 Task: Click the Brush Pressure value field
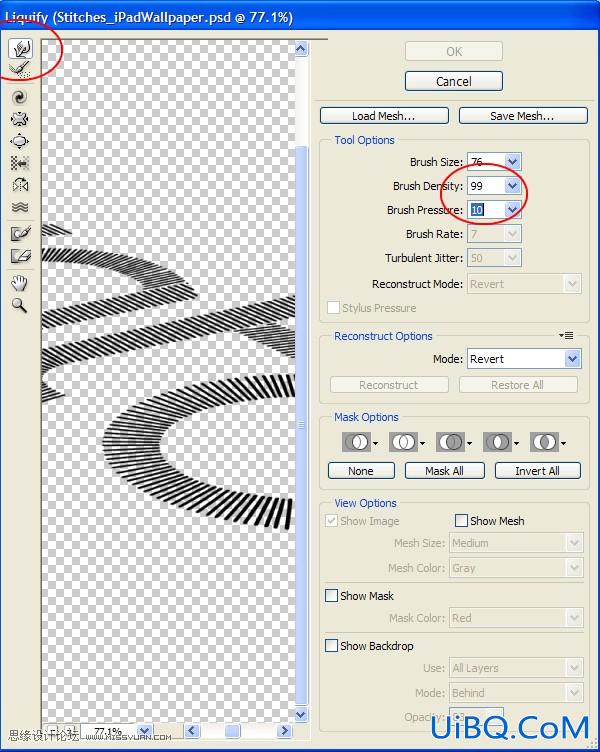coord(486,210)
